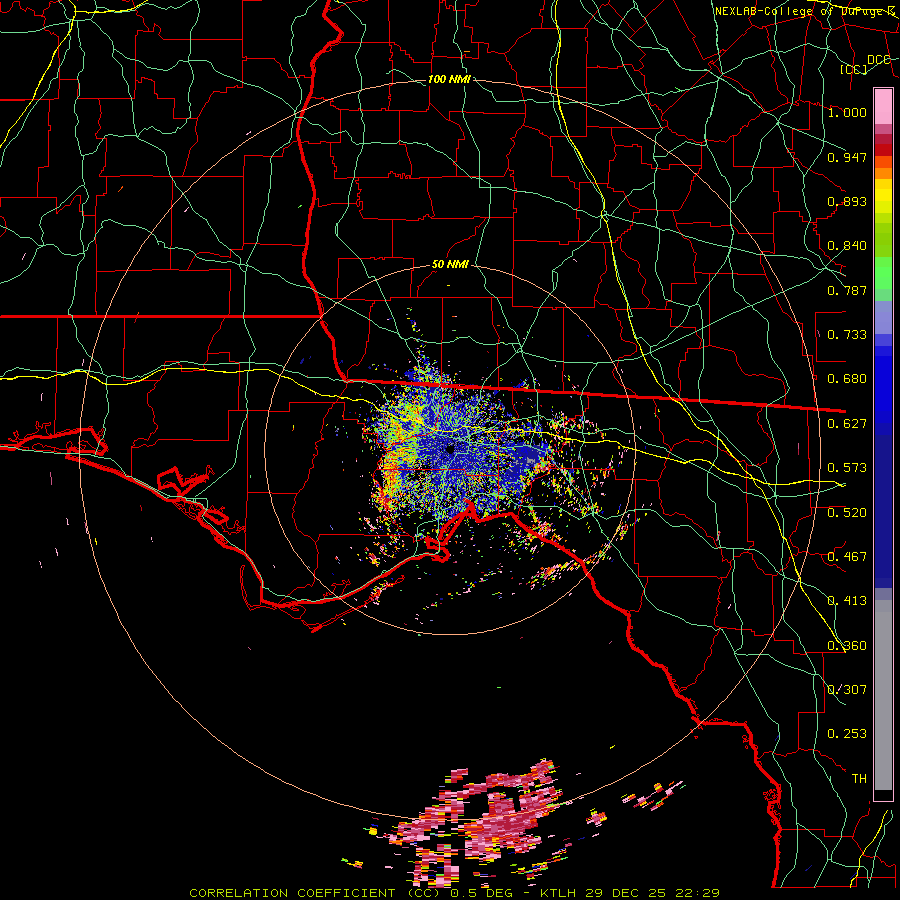Image resolution: width=900 pixels, height=900 pixels.
Task: Click the 0.787 scale label
Action: pyautogui.click(x=847, y=290)
